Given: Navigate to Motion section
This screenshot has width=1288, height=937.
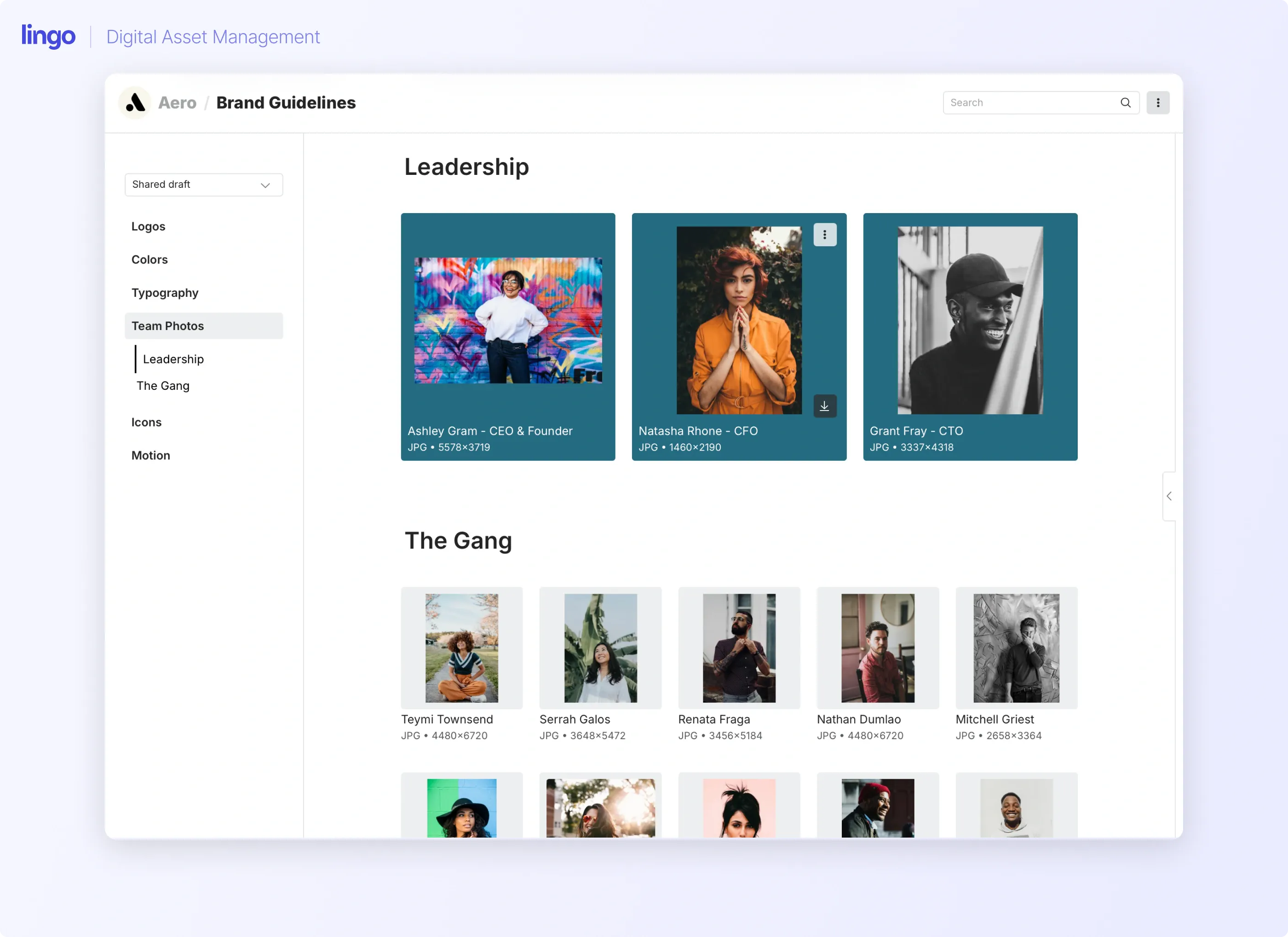Looking at the screenshot, I should click(150, 455).
